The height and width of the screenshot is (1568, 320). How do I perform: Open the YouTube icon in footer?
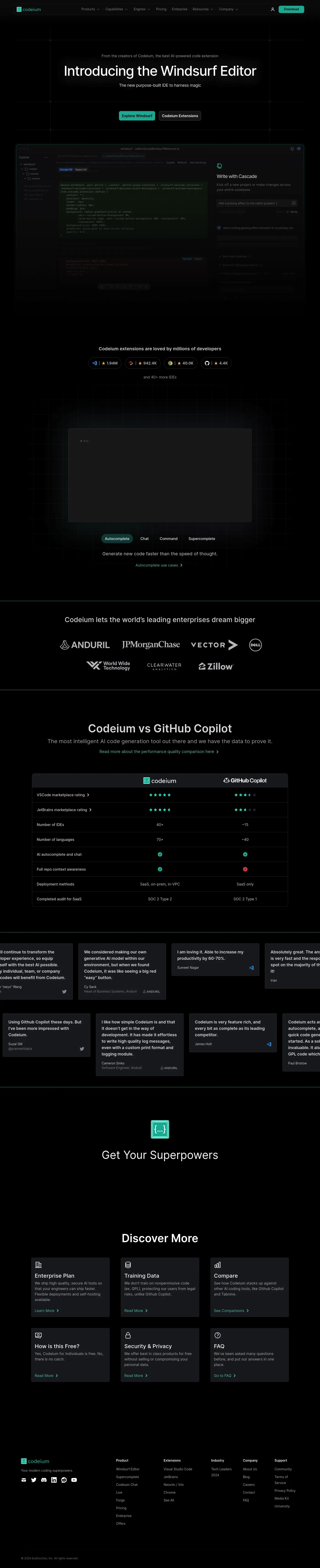click(74, 1480)
